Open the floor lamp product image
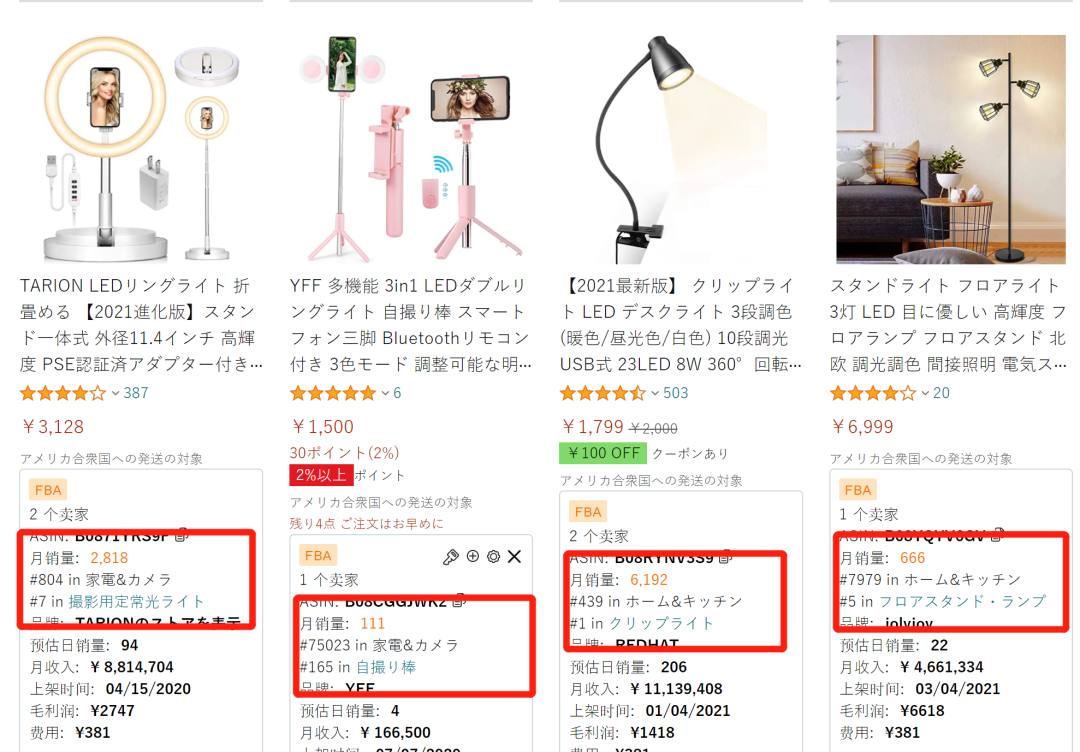This screenshot has width=1080, height=752. tap(951, 149)
